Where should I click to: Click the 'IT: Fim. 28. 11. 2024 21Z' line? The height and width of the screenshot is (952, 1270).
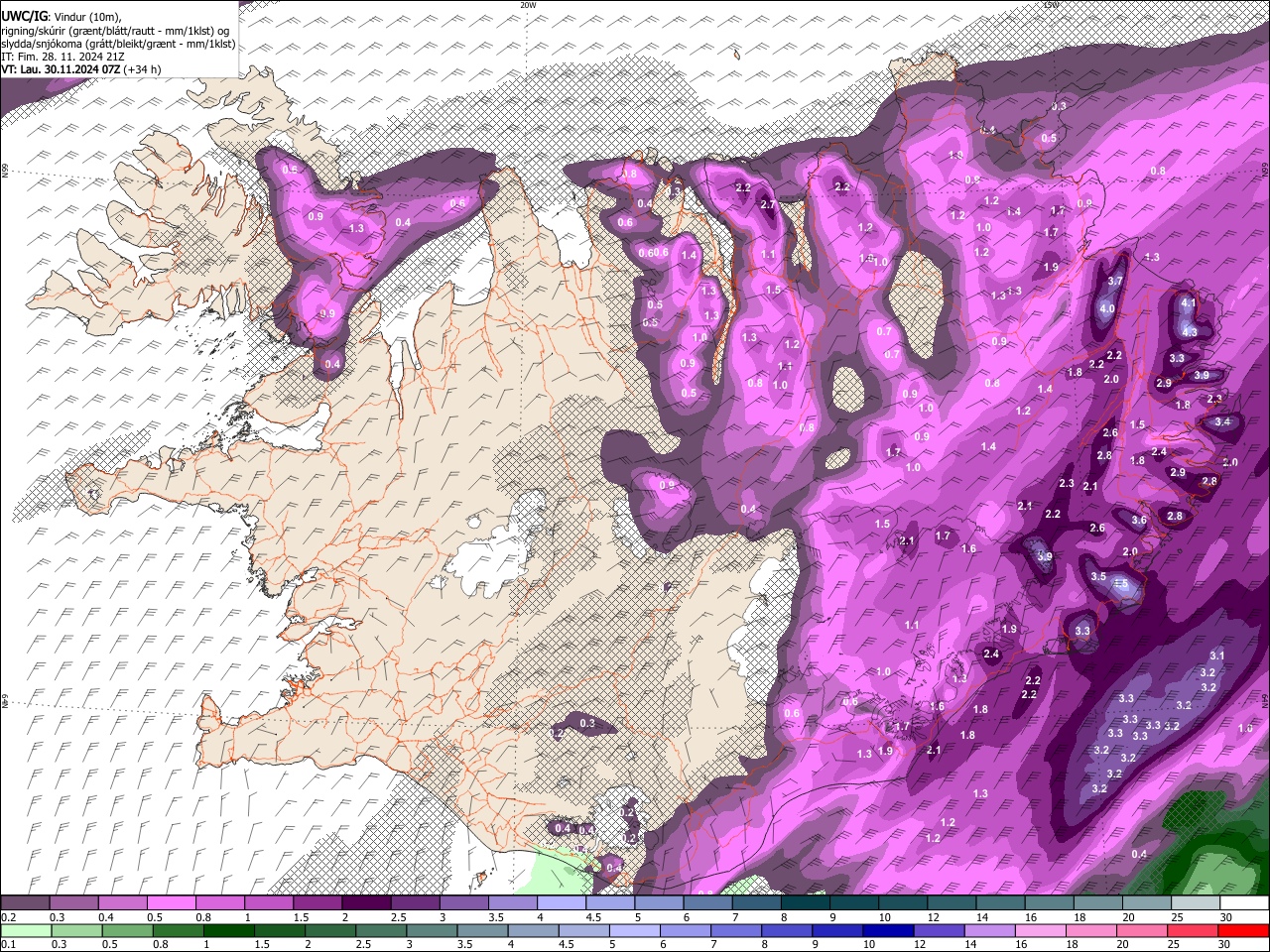63,57
